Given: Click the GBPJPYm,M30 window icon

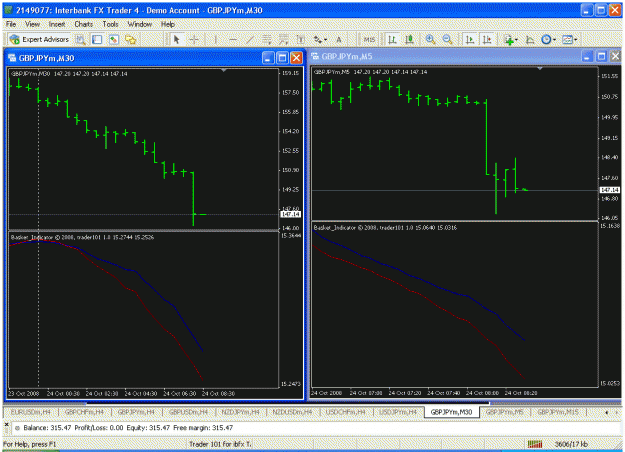Looking at the screenshot, I should click(x=12, y=58).
